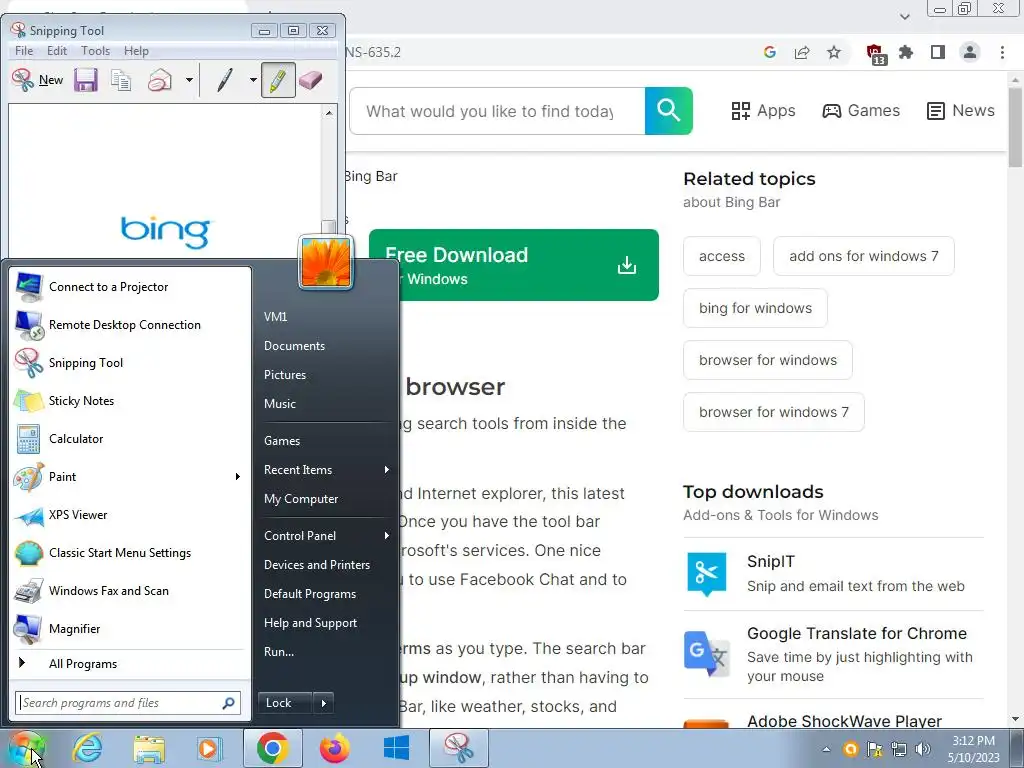Expand Recent Items submenu
The image size is (1024, 768).
[x=326, y=470]
